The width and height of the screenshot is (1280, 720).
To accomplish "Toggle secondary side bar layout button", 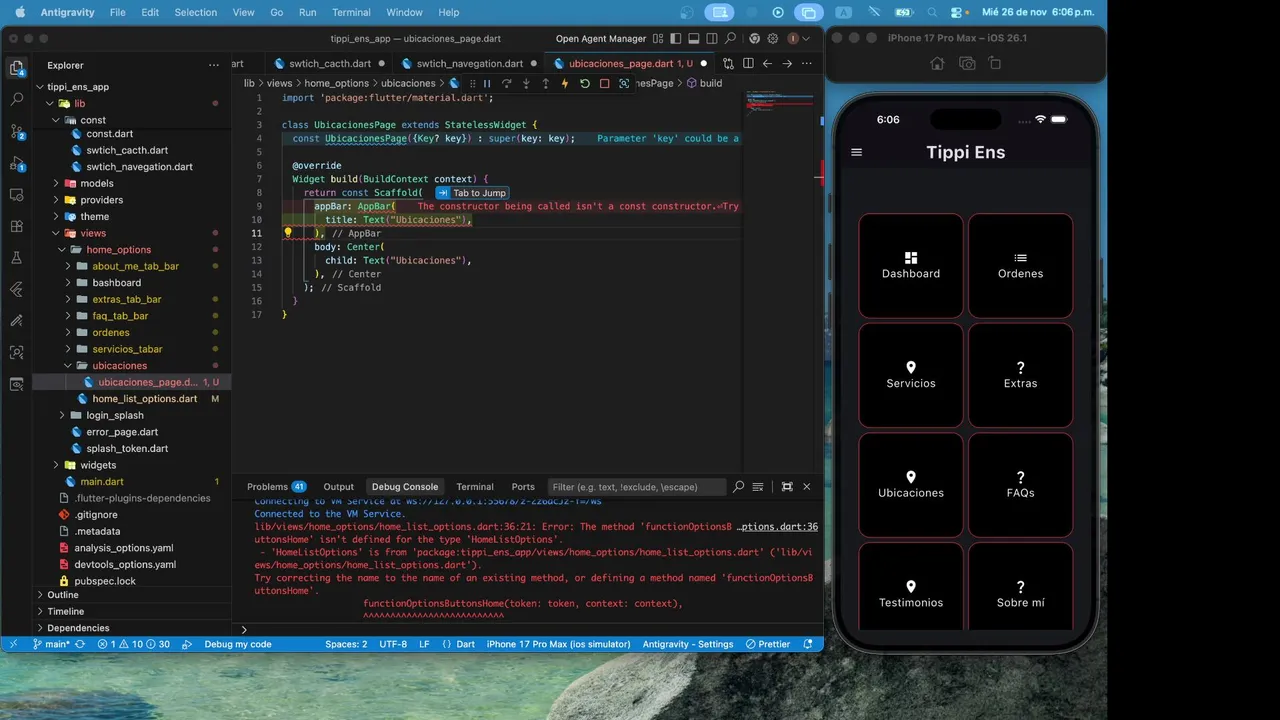I will point(710,38).
